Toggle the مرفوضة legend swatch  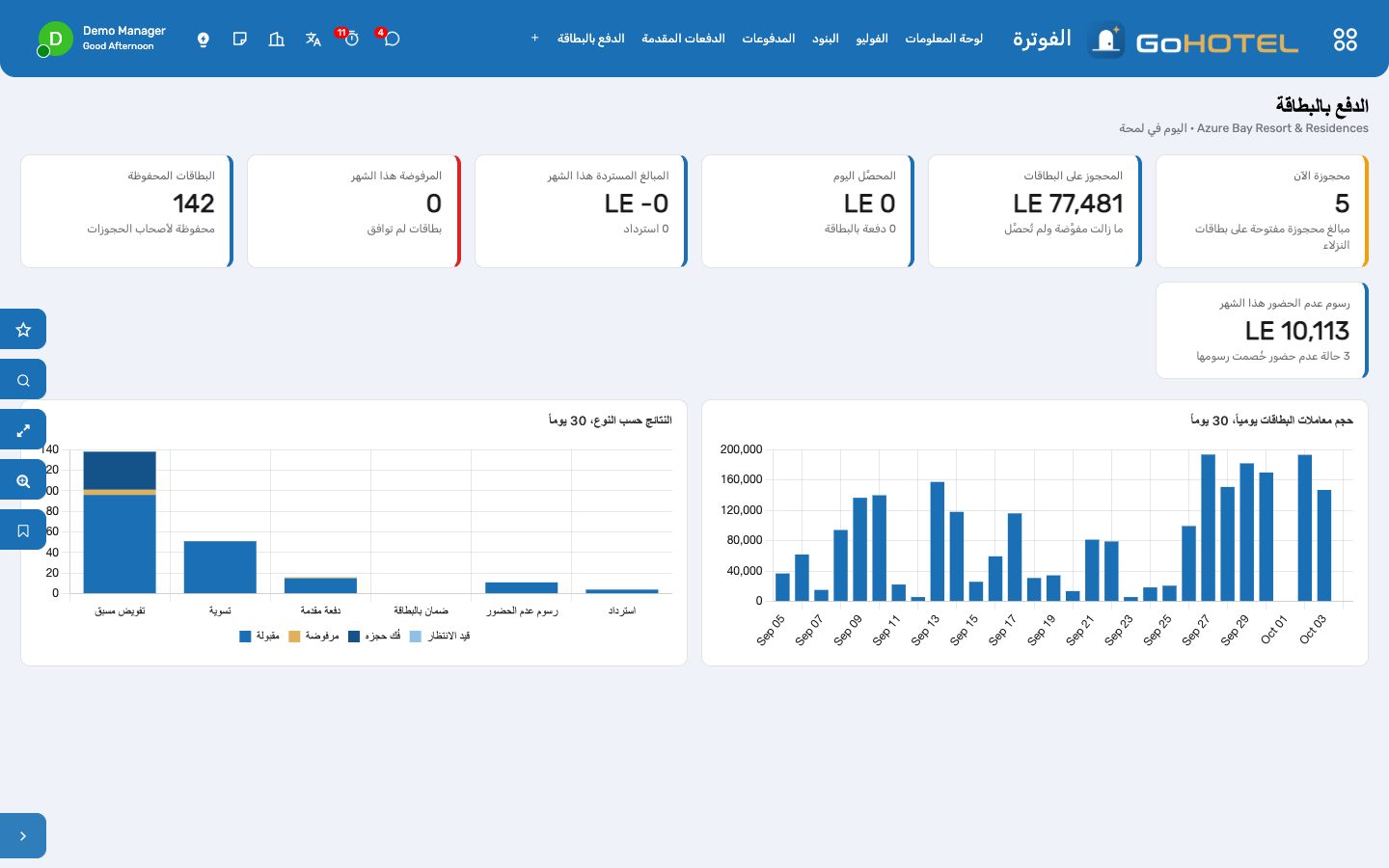click(x=294, y=637)
